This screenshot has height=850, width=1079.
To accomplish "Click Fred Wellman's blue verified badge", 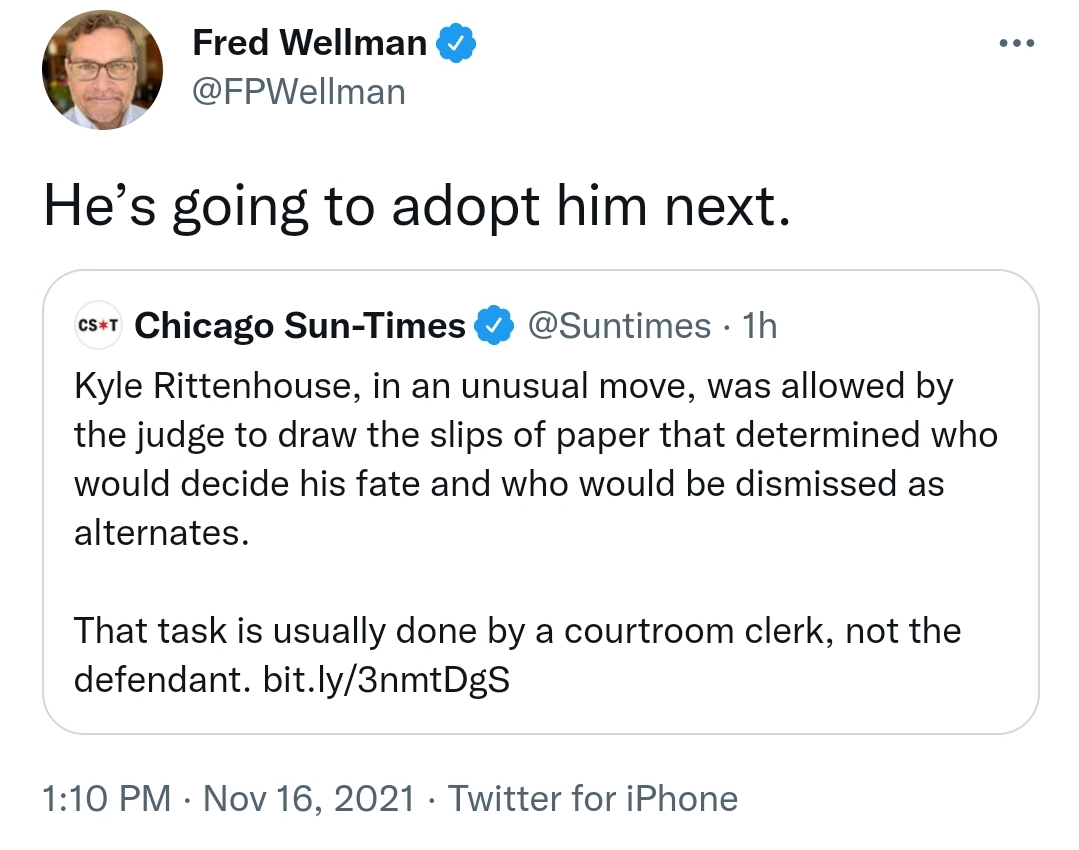I will pos(456,43).
